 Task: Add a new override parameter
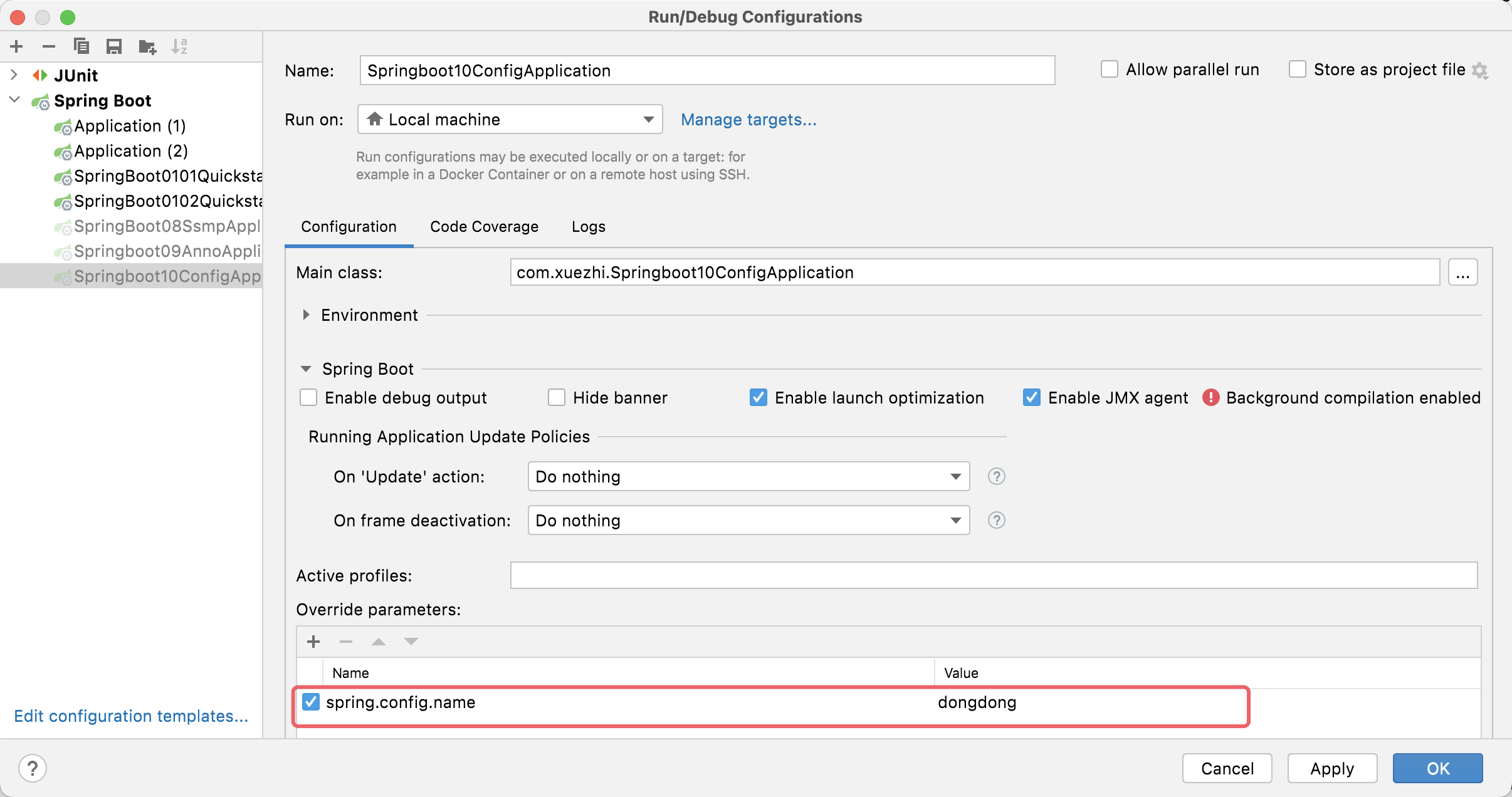tap(313, 641)
